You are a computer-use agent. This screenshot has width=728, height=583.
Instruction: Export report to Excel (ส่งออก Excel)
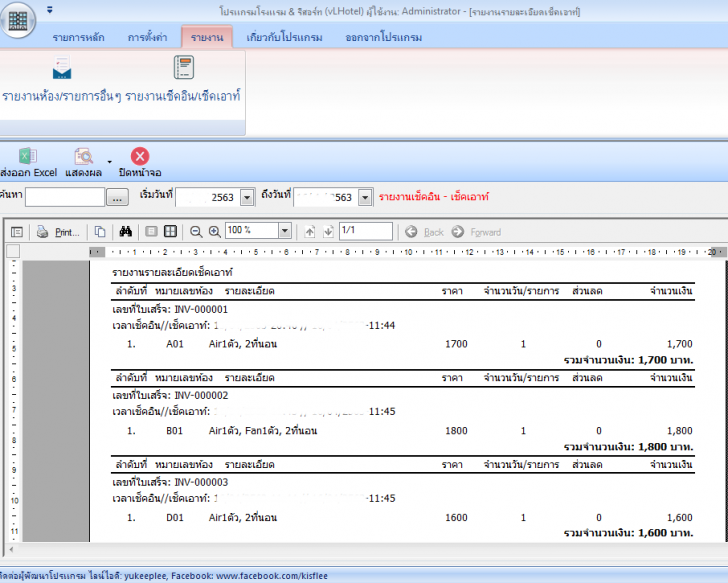pyautogui.click(x=28, y=163)
